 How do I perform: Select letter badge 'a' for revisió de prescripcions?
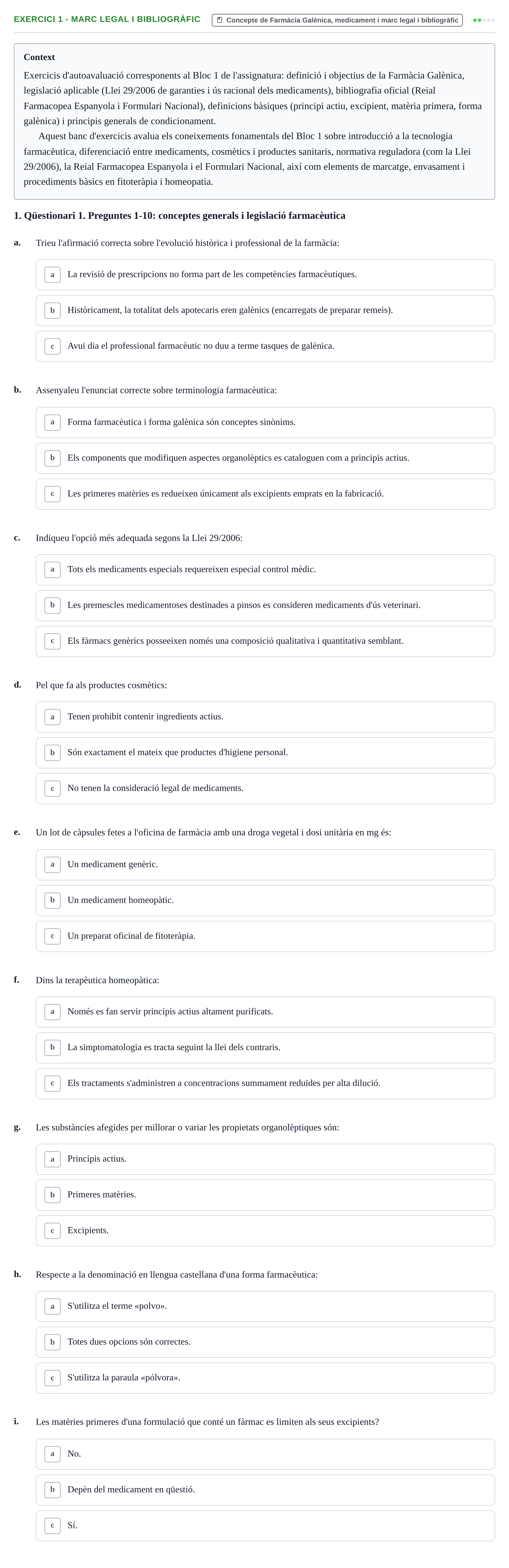tap(52, 275)
